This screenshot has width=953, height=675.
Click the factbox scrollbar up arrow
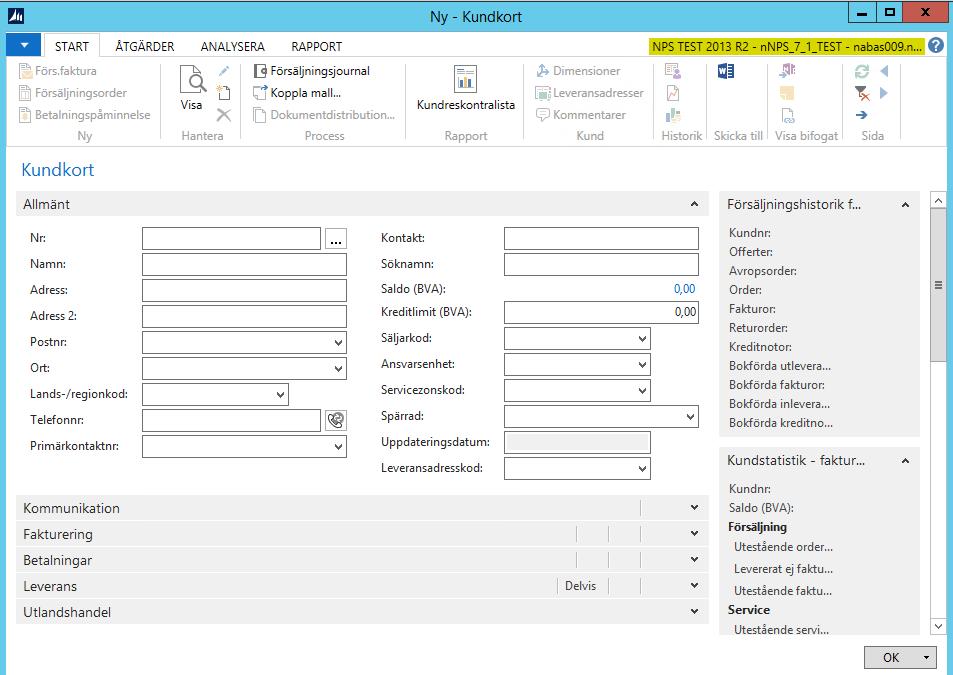(x=938, y=200)
